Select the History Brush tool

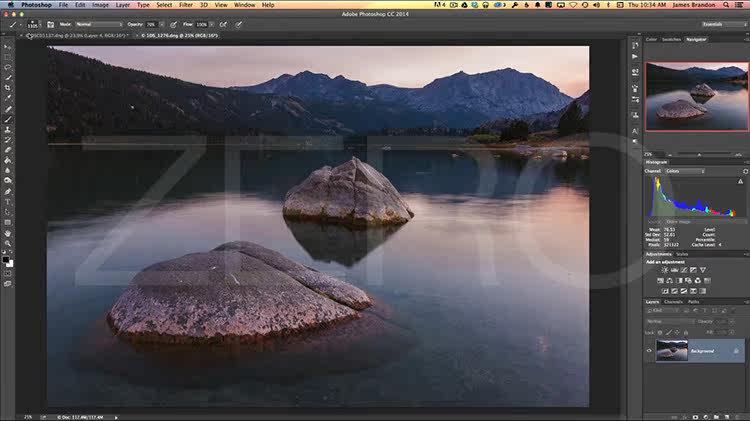point(8,140)
